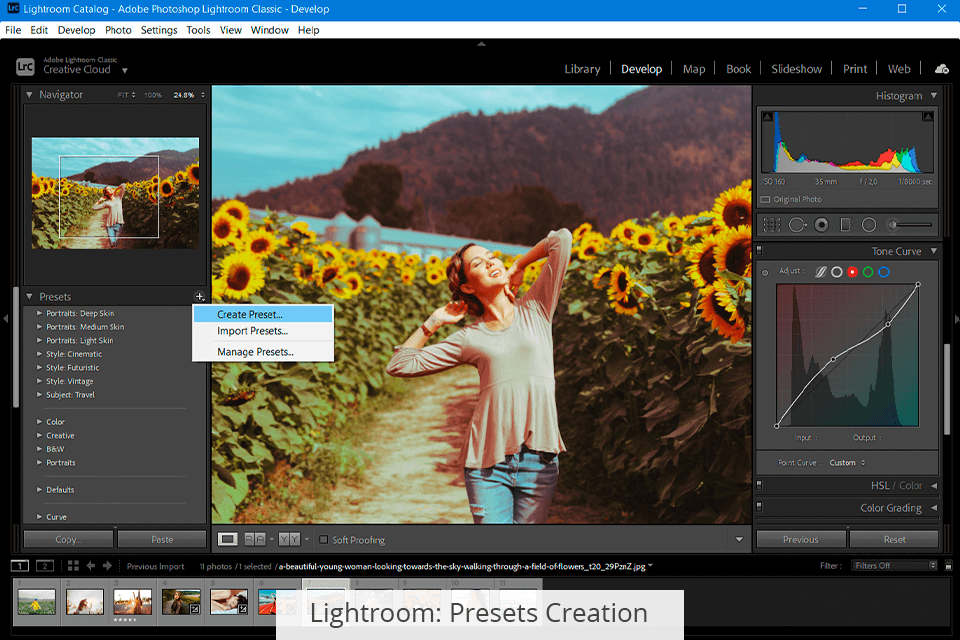Open the Point Curve Custom dropdown
960x640 pixels.
[x=848, y=463]
